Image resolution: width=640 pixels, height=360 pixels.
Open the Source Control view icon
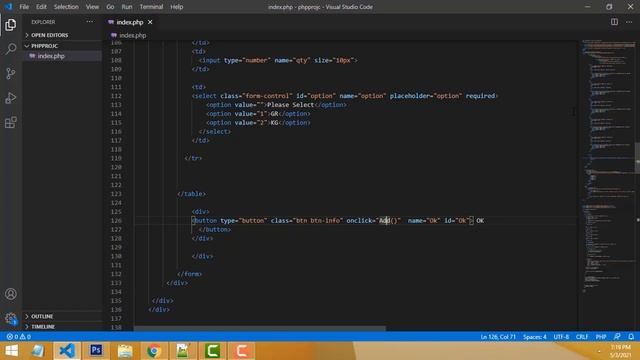pos(11,73)
